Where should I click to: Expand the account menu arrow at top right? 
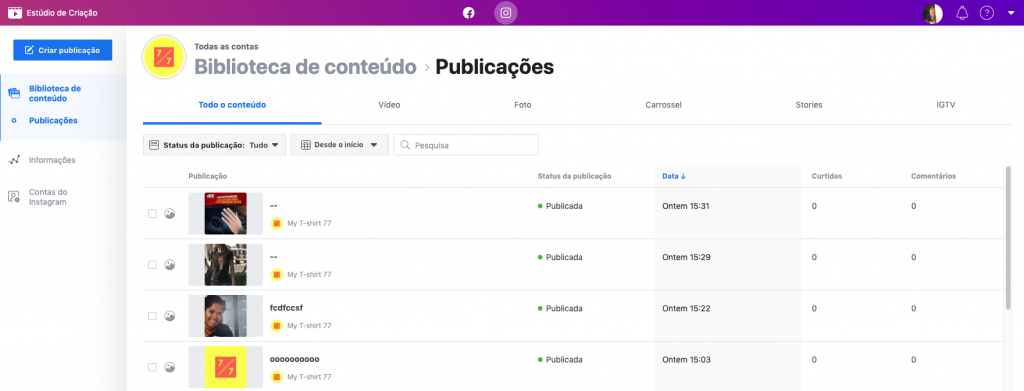[1011, 13]
